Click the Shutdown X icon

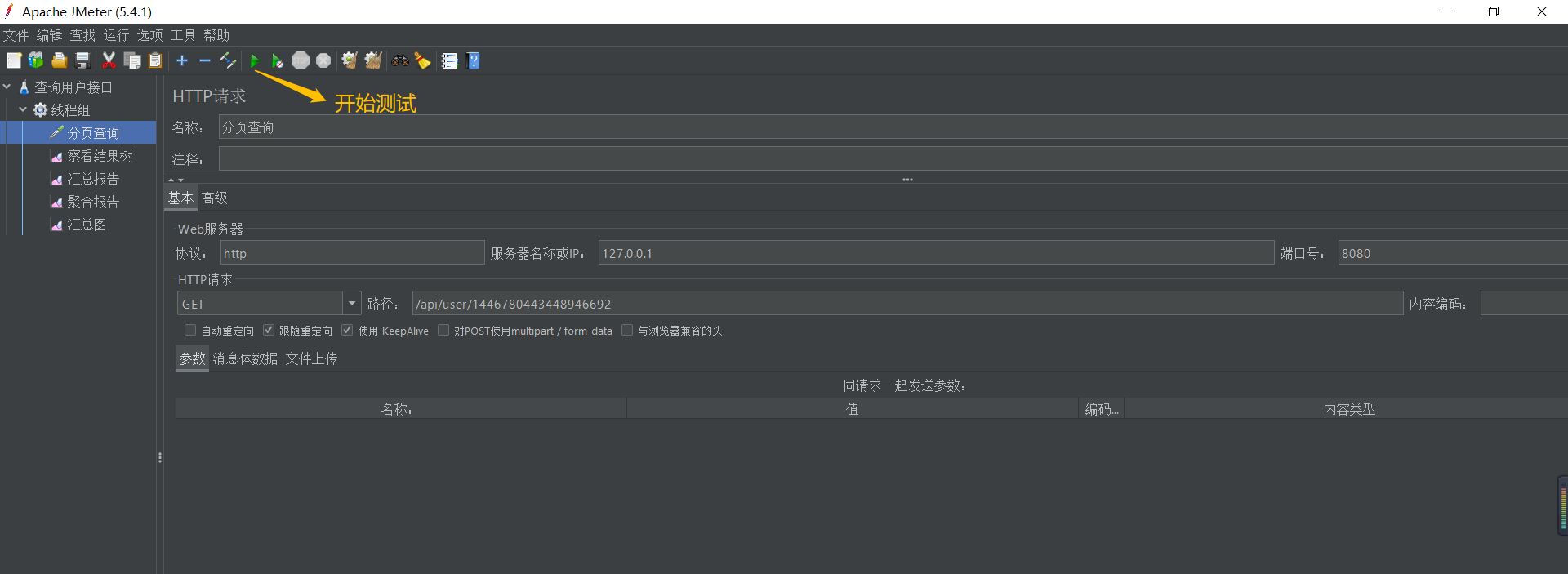click(x=323, y=60)
